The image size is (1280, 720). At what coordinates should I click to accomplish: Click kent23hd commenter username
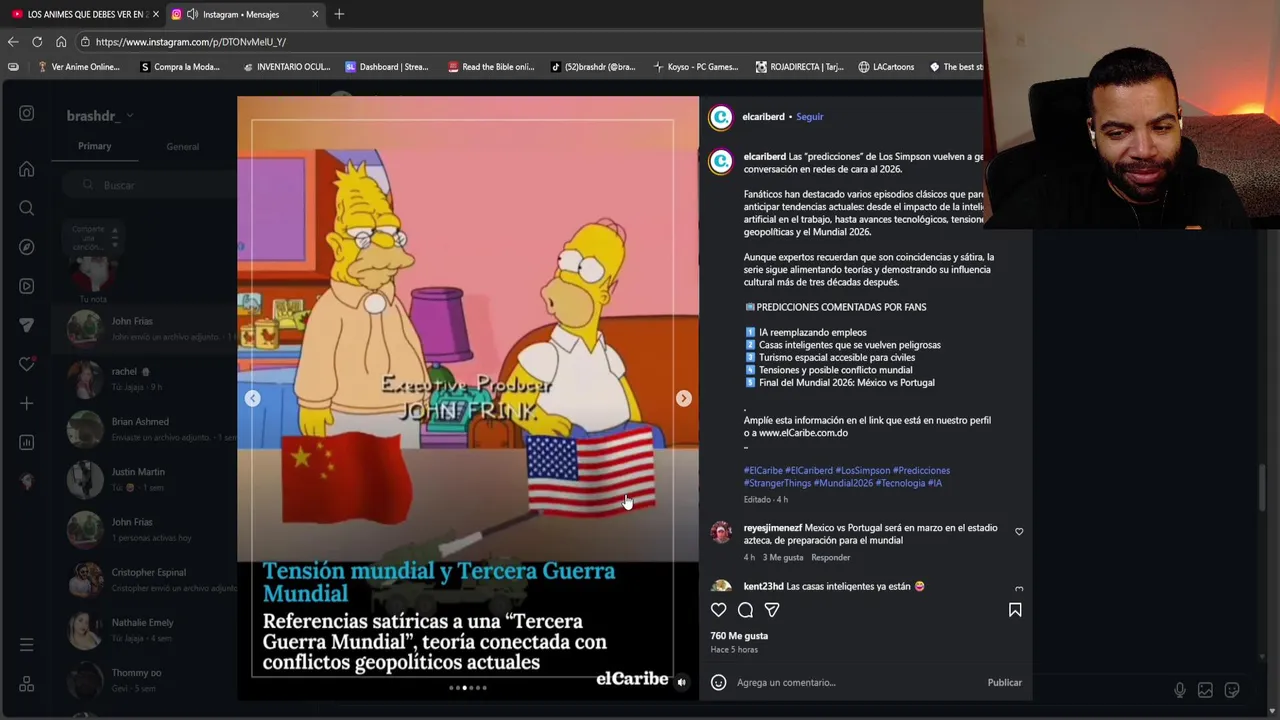pos(764,586)
